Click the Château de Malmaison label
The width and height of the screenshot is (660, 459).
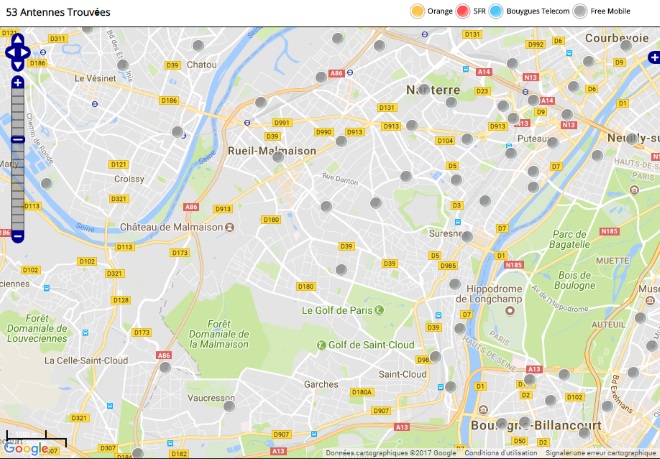coord(171,227)
